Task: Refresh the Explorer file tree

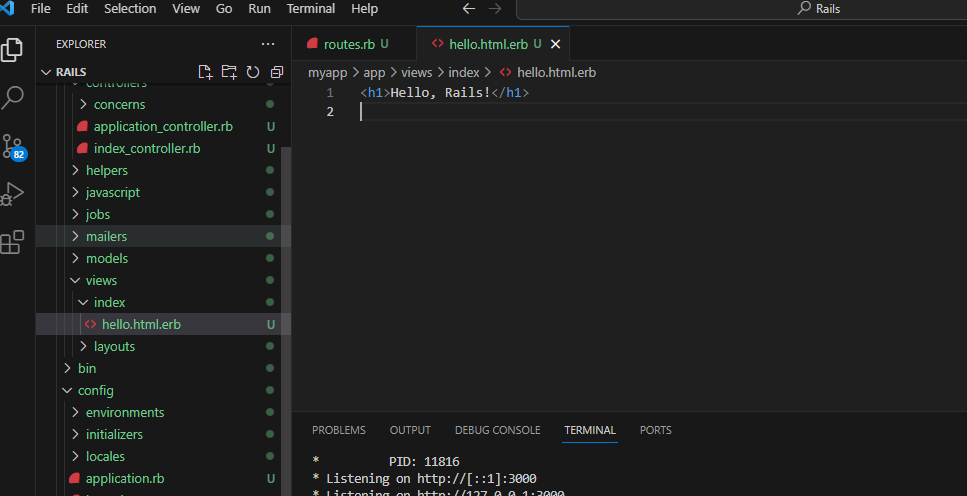Action: [253, 72]
